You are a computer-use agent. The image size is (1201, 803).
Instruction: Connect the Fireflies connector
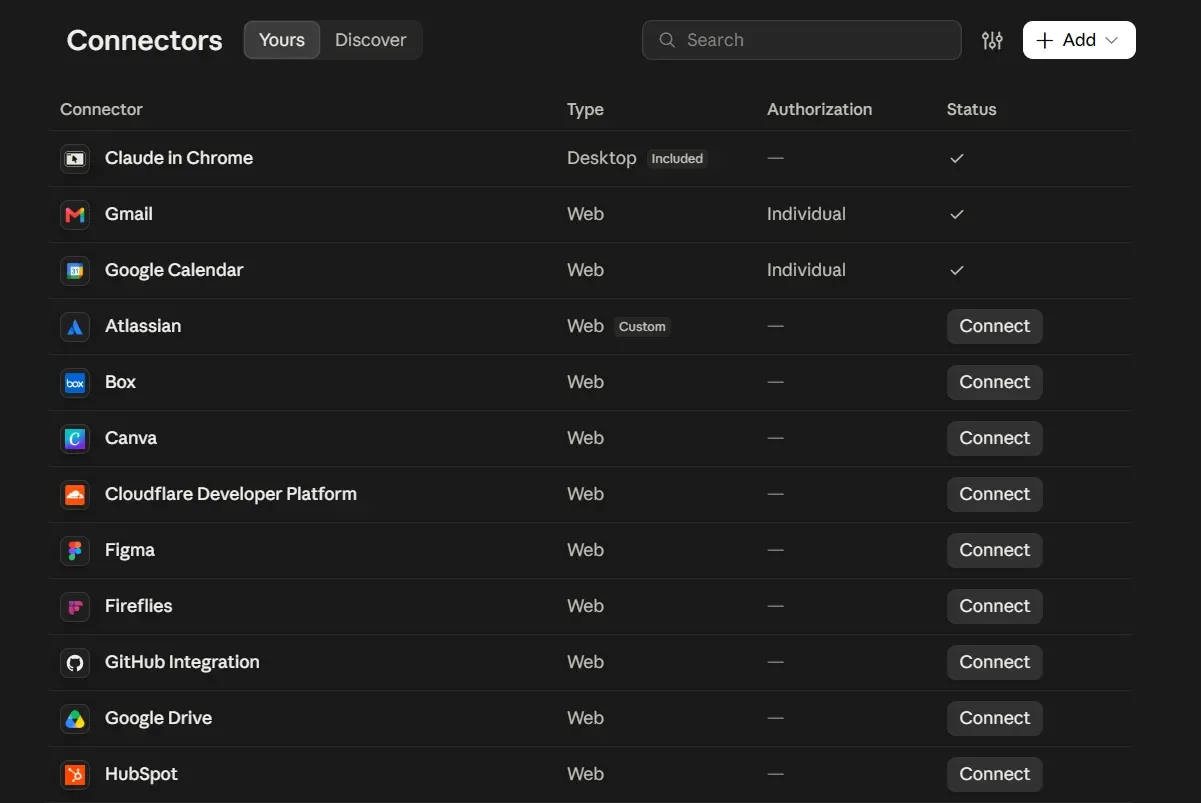tap(995, 606)
